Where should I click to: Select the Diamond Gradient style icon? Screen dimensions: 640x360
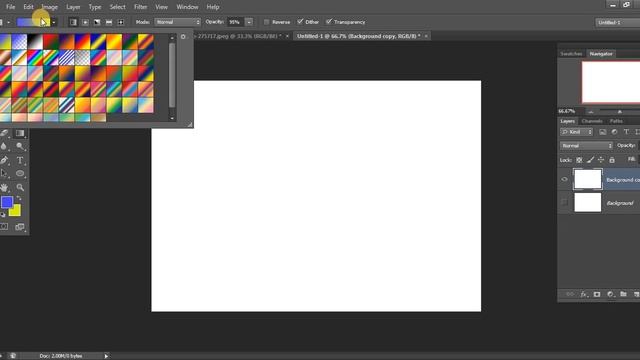pyautogui.click(x=120, y=22)
